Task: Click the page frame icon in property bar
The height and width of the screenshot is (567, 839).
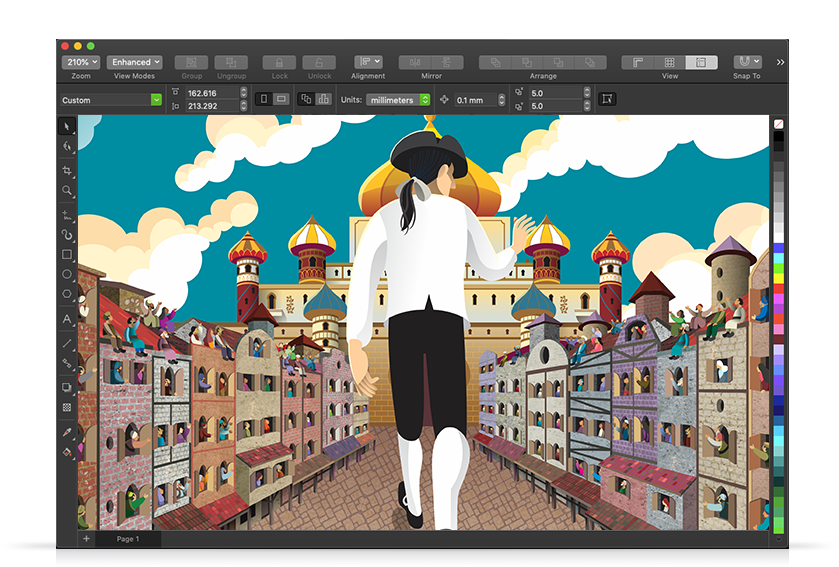Action: (x=607, y=99)
